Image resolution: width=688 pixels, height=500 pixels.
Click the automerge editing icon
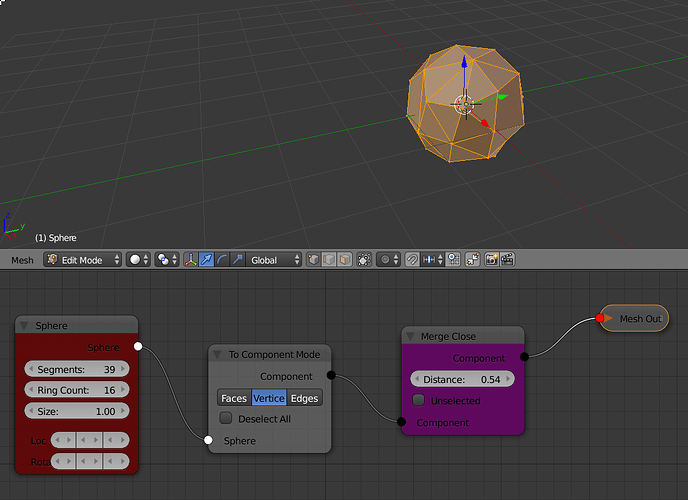473,260
